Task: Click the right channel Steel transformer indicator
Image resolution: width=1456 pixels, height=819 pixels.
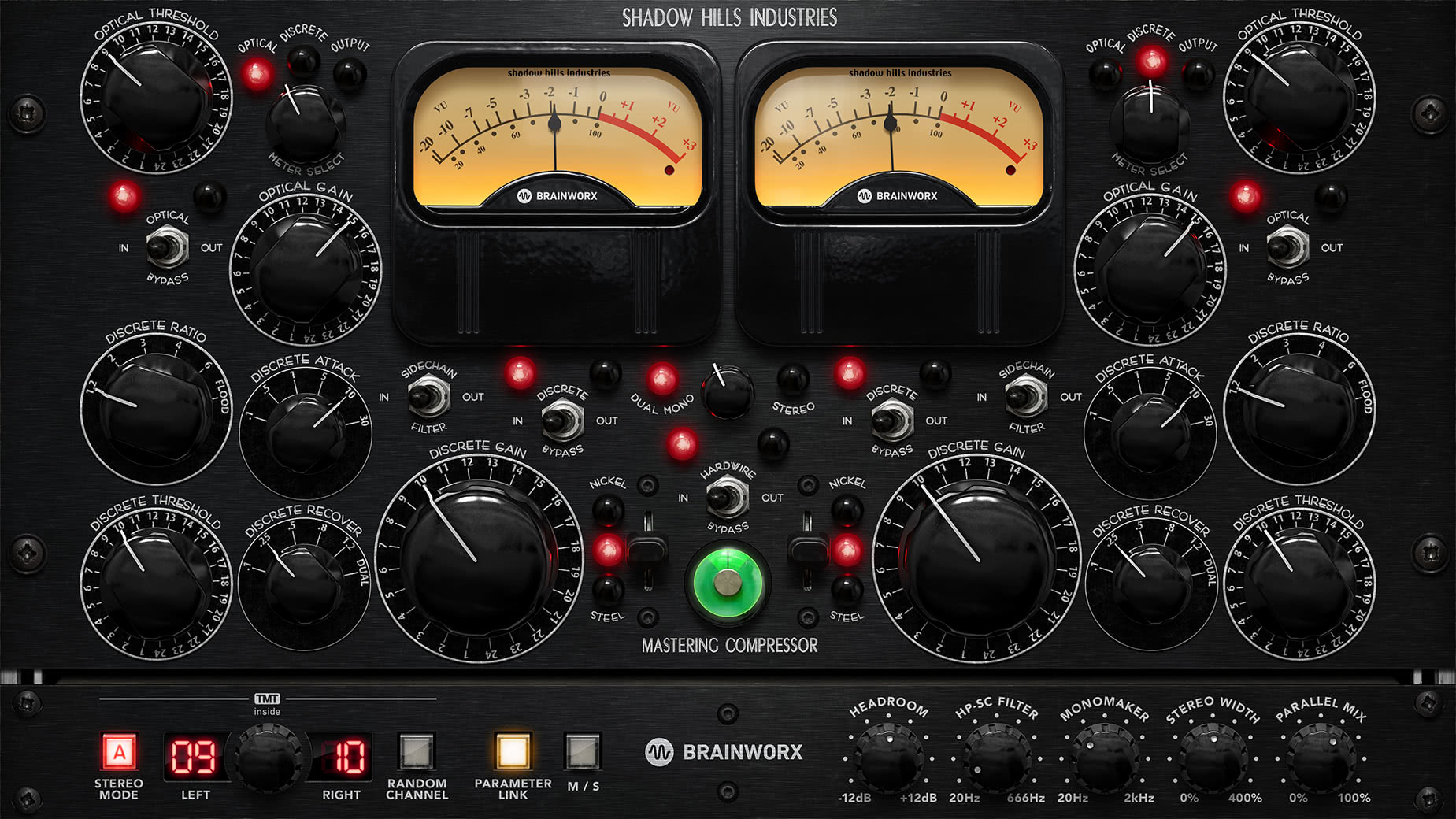Action: pos(847,589)
